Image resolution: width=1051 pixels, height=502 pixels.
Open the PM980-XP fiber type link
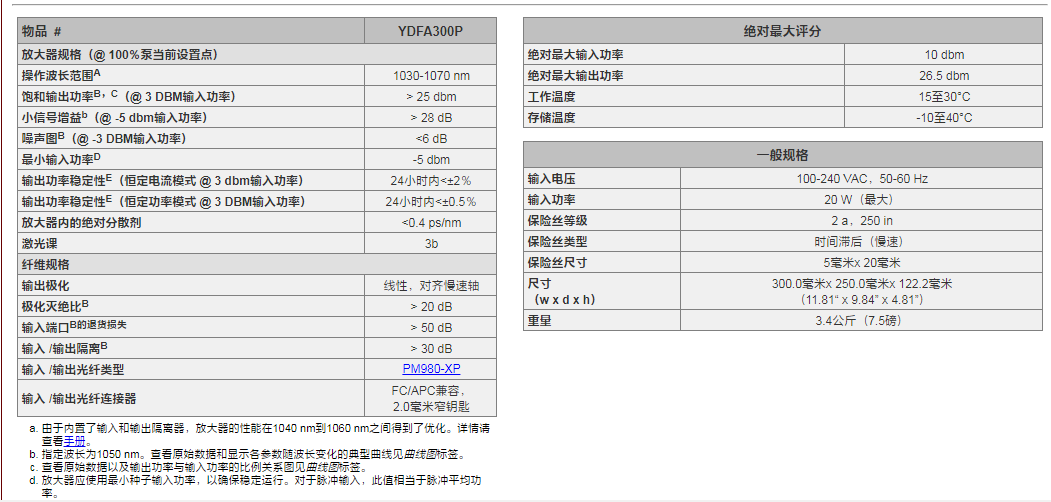[x=431, y=369]
